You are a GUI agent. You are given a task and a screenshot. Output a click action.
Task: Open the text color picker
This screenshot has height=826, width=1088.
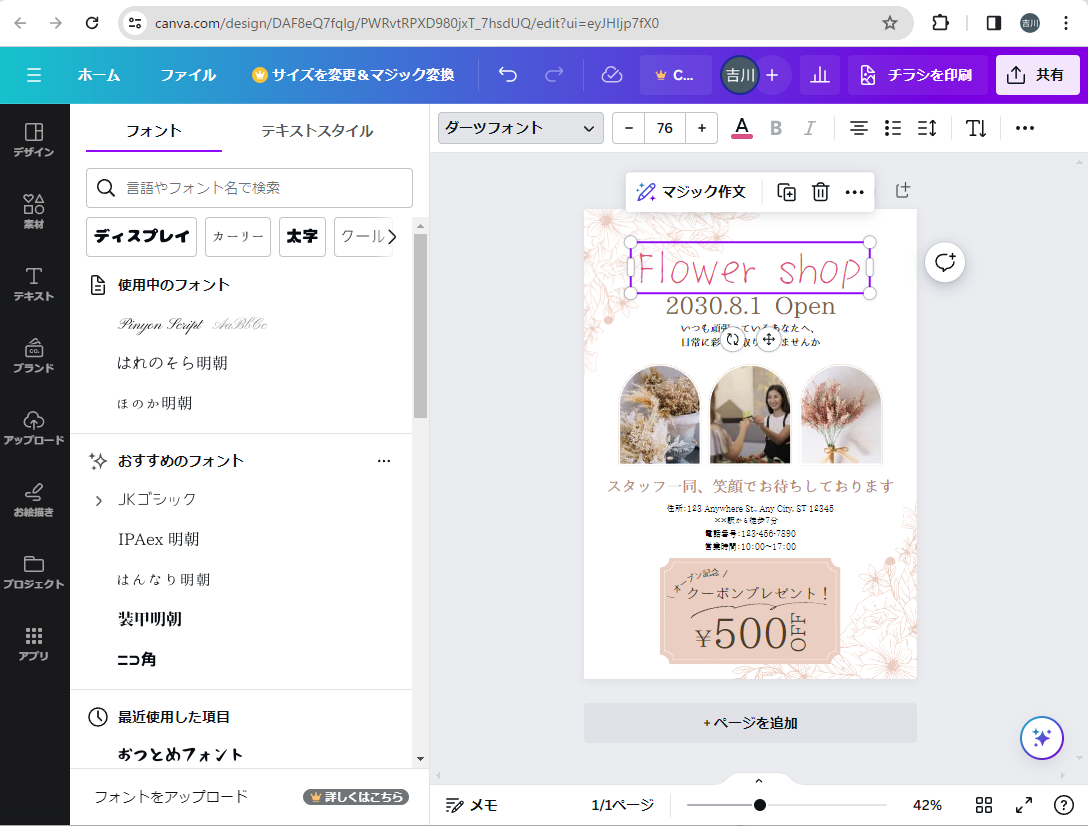[741, 128]
